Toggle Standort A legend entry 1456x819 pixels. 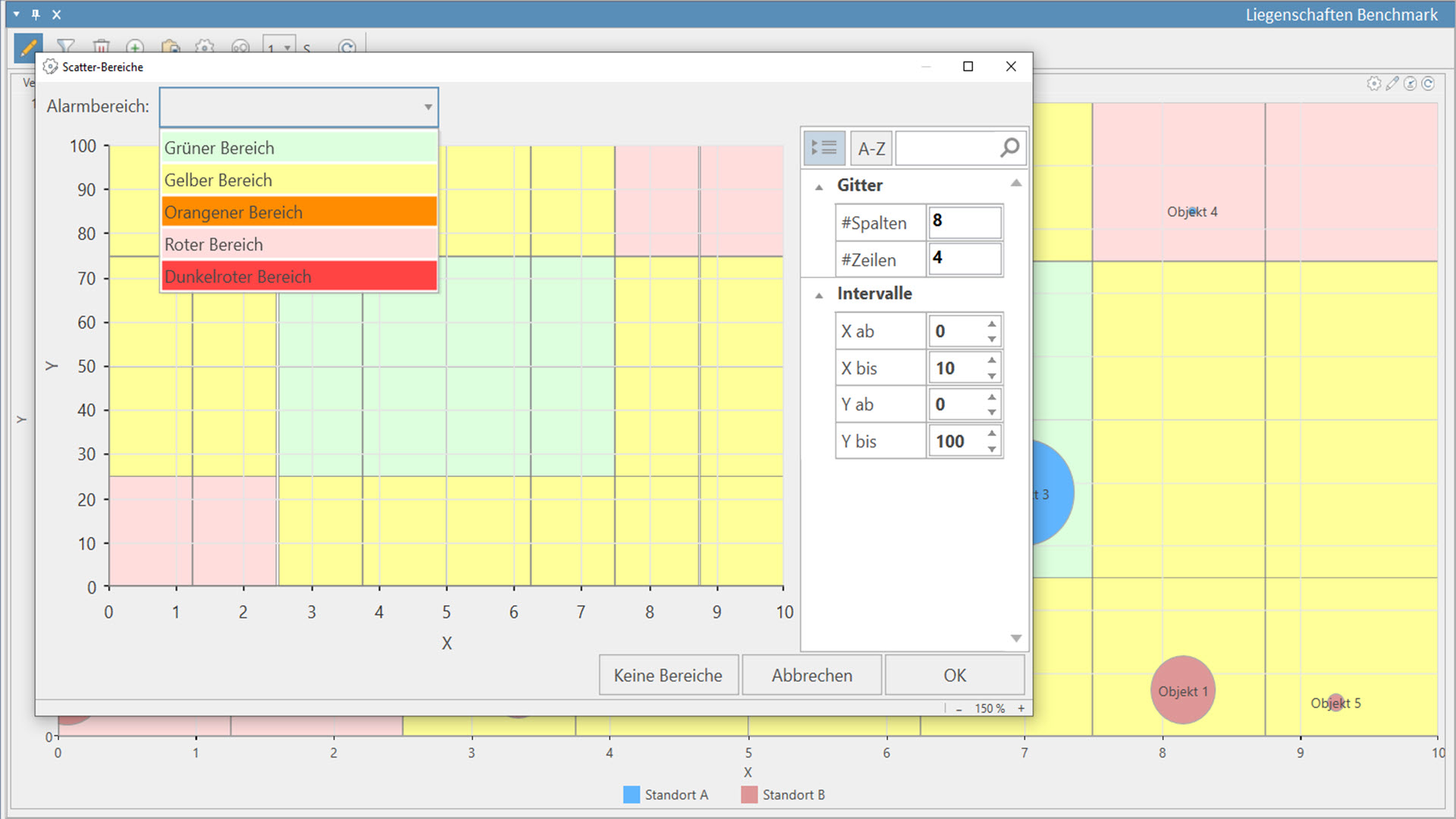(x=665, y=795)
